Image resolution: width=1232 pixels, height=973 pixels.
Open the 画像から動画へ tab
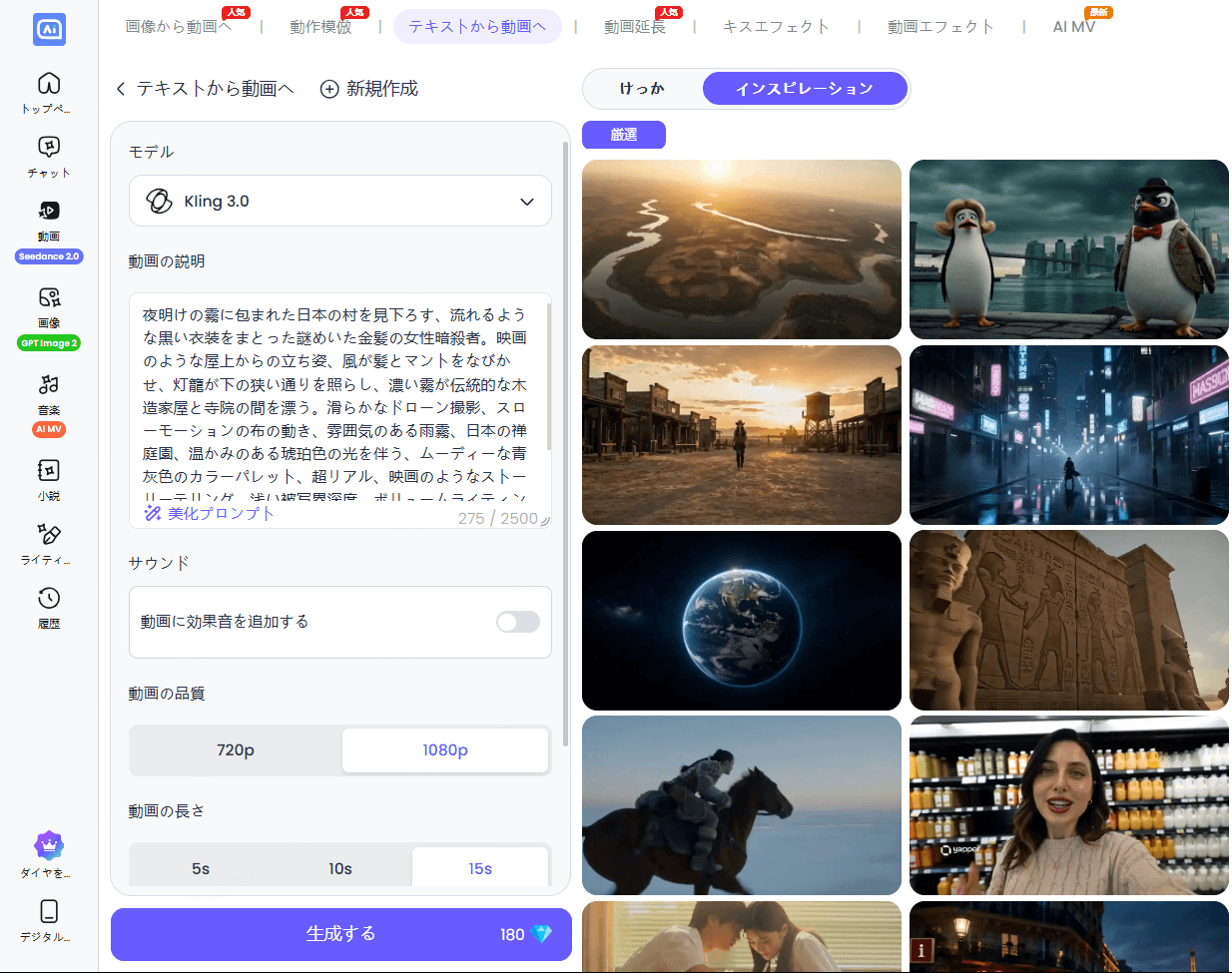[179, 27]
